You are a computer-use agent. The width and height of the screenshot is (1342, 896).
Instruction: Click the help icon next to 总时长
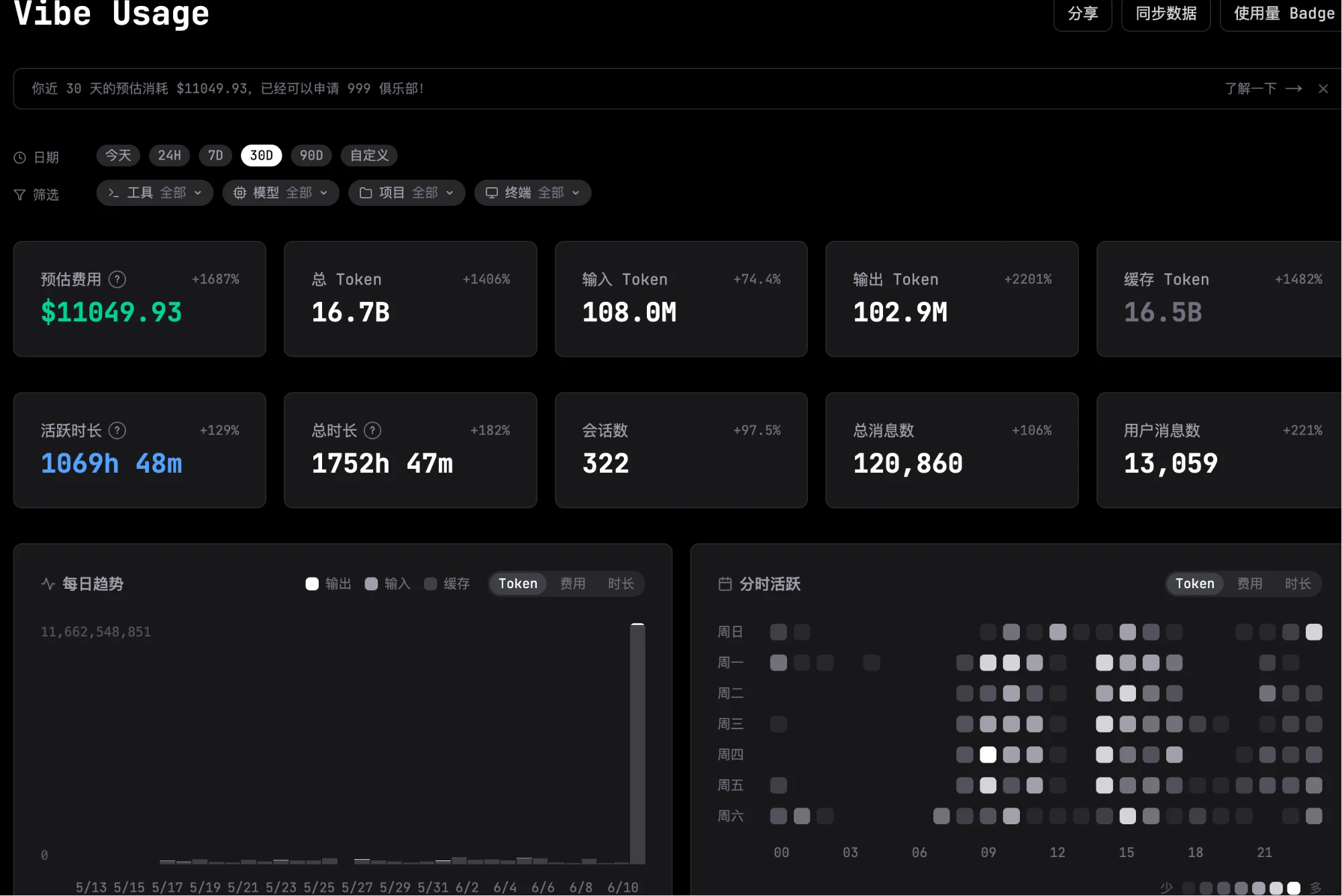pos(372,430)
